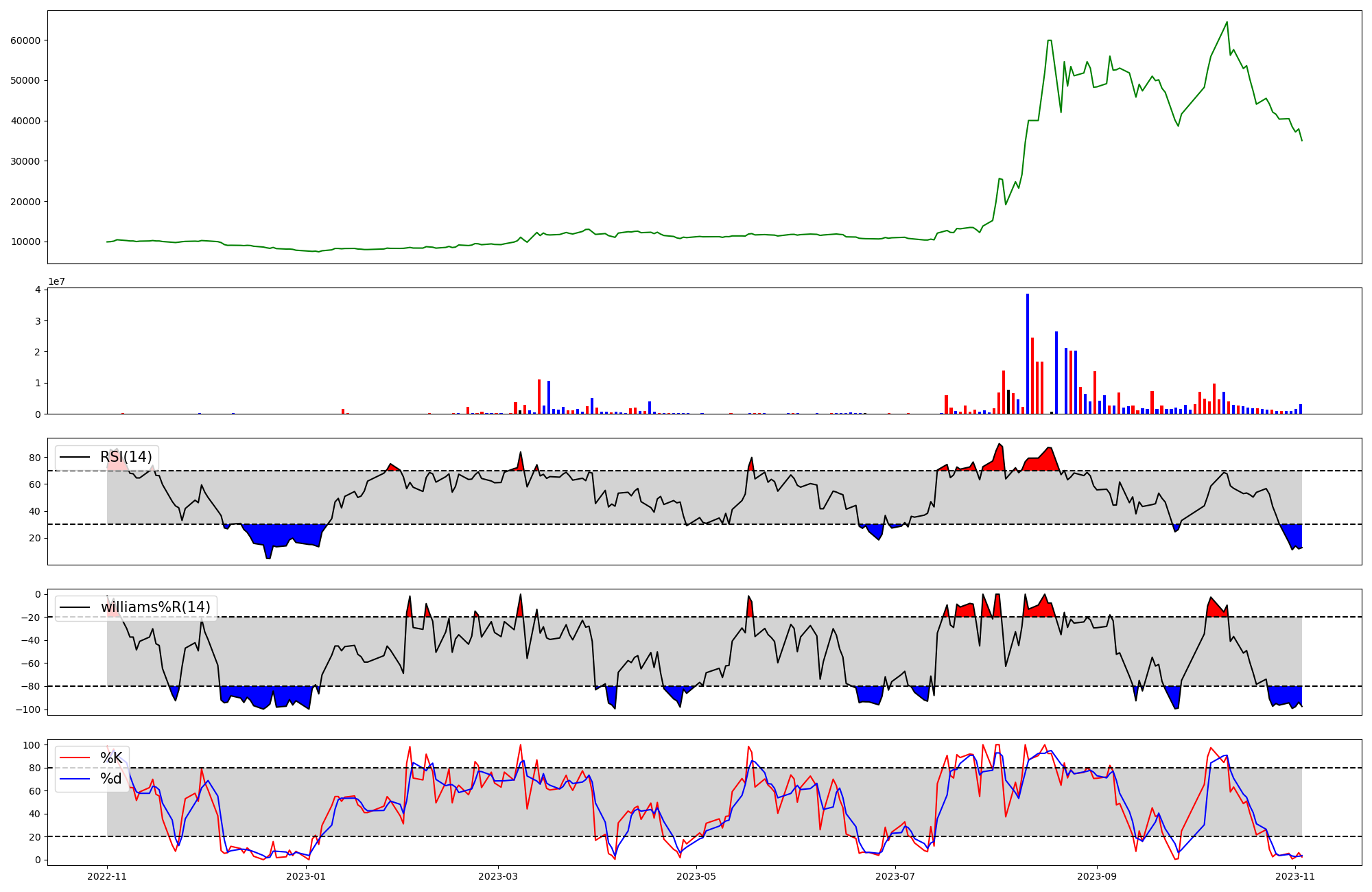The width and height of the screenshot is (1372, 892).
Task: Click the tallest blue volume bar
Action: click(1027, 353)
